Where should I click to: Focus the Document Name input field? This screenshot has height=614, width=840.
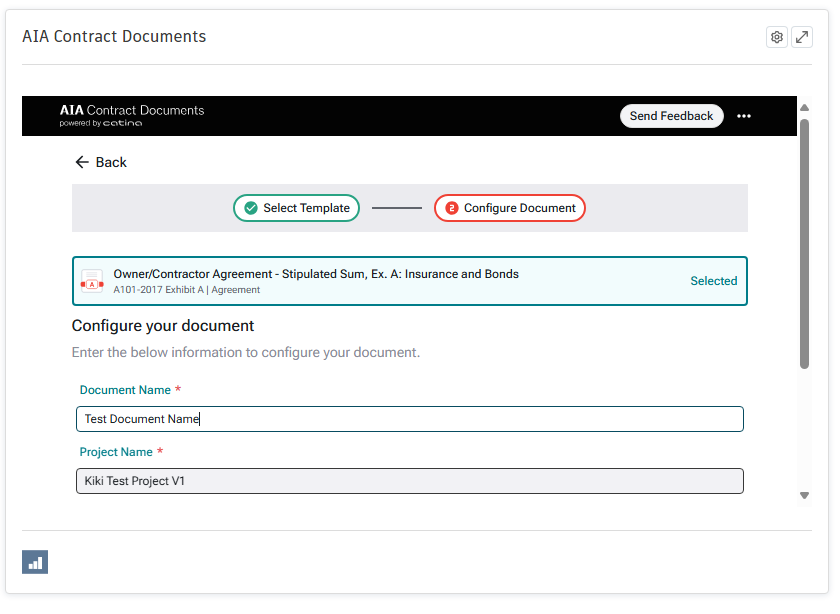pyautogui.click(x=410, y=419)
